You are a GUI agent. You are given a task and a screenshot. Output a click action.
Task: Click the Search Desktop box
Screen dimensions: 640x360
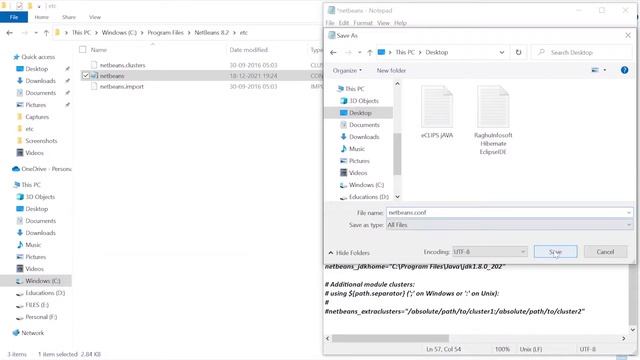coord(582,52)
